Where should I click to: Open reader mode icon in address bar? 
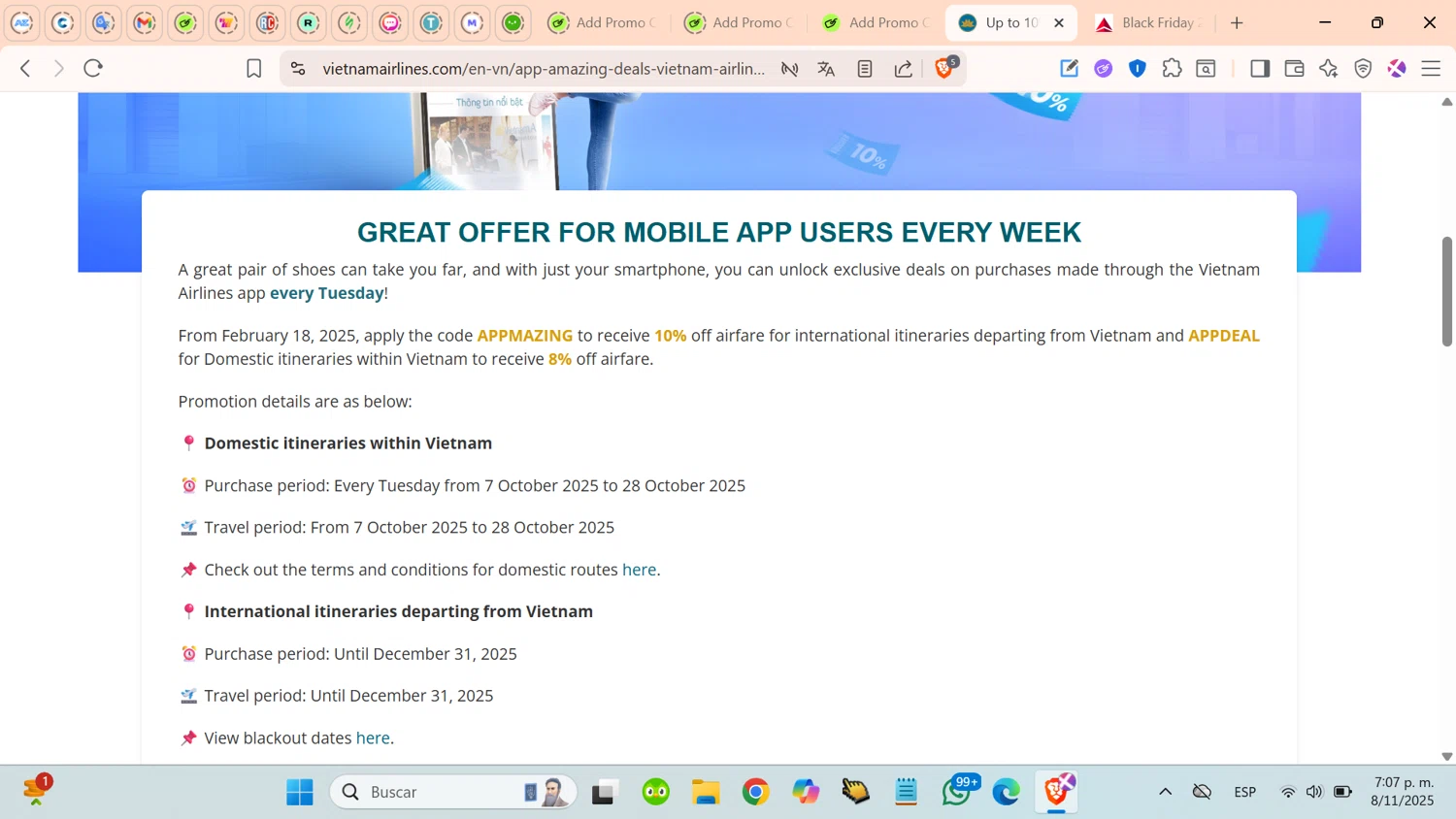pyautogui.click(x=865, y=69)
